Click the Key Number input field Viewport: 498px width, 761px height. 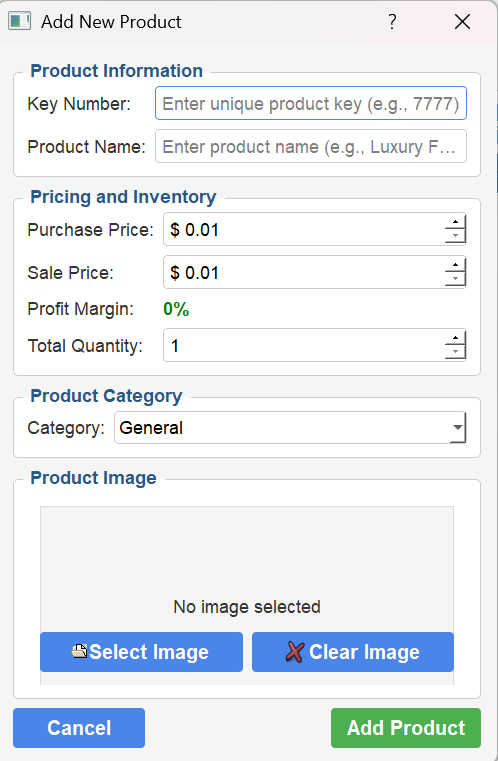311,103
